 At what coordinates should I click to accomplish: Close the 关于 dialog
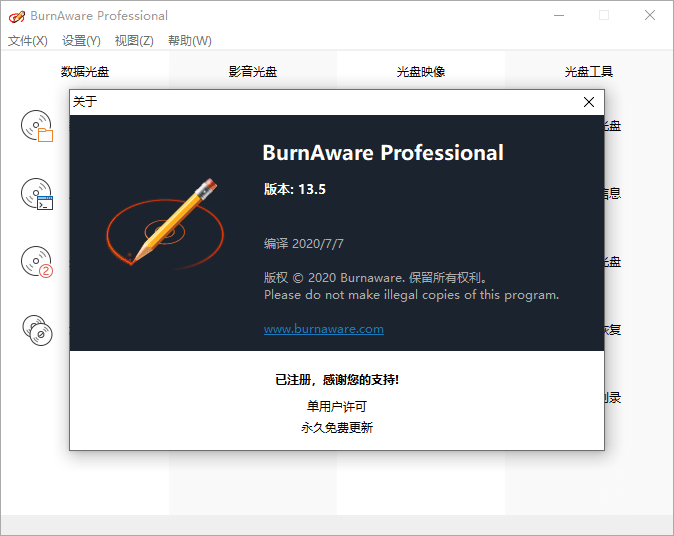click(589, 102)
